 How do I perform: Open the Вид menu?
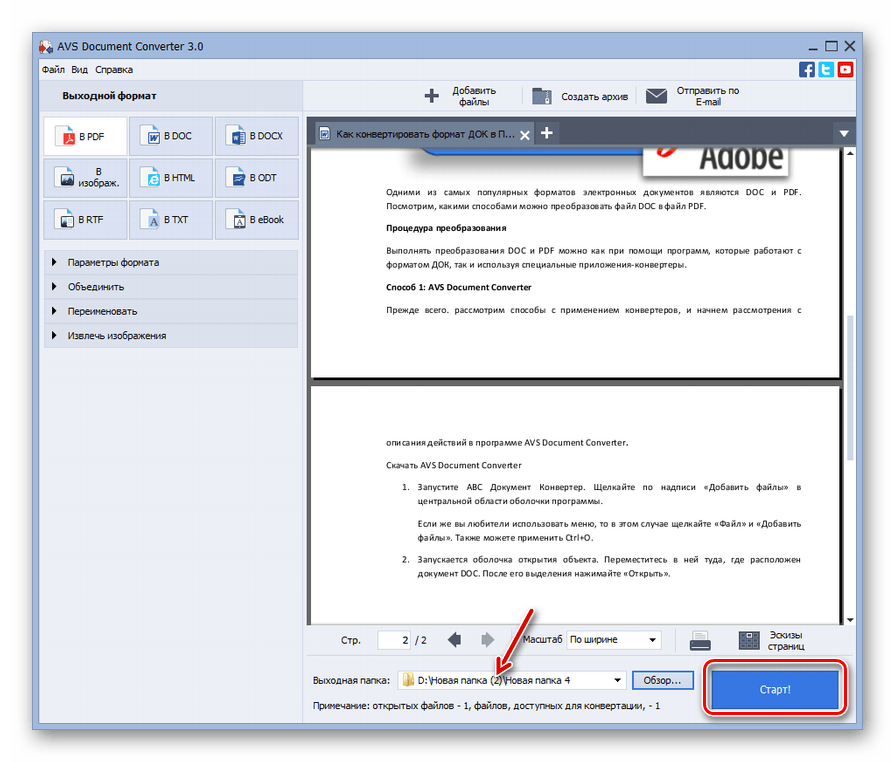point(79,70)
